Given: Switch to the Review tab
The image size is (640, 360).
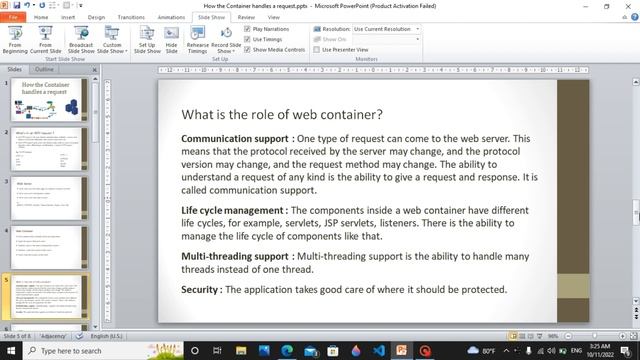Looking at the screenshot, I should tap(246, 17).
